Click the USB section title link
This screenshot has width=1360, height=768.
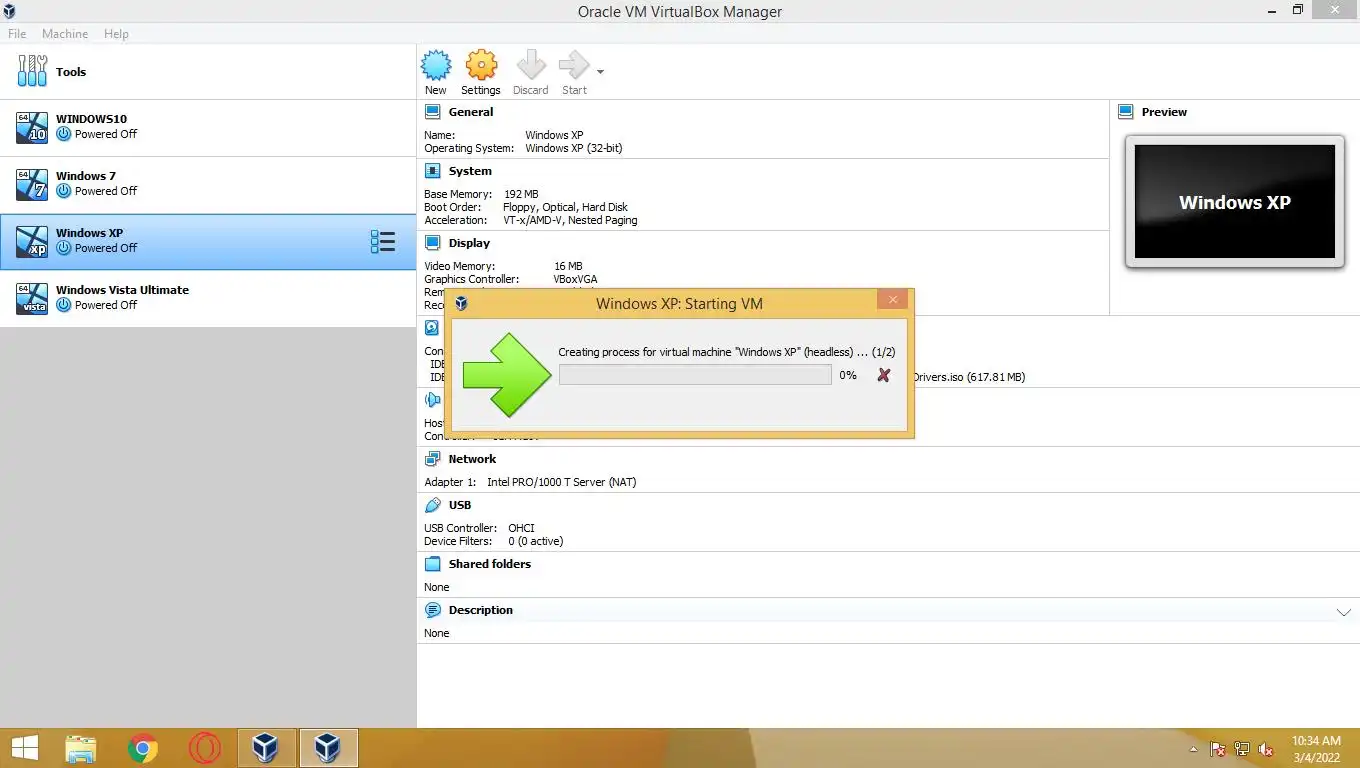460,505
